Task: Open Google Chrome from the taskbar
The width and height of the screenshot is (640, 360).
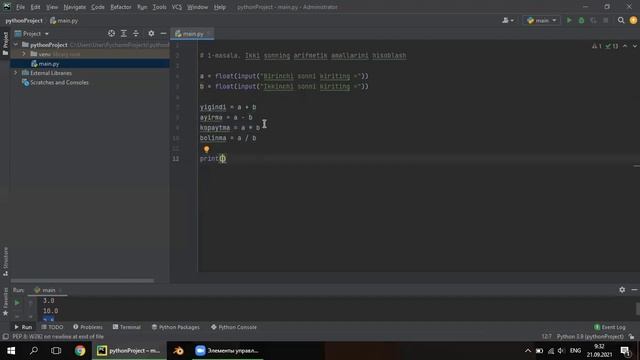Action: tap(80, 351)
